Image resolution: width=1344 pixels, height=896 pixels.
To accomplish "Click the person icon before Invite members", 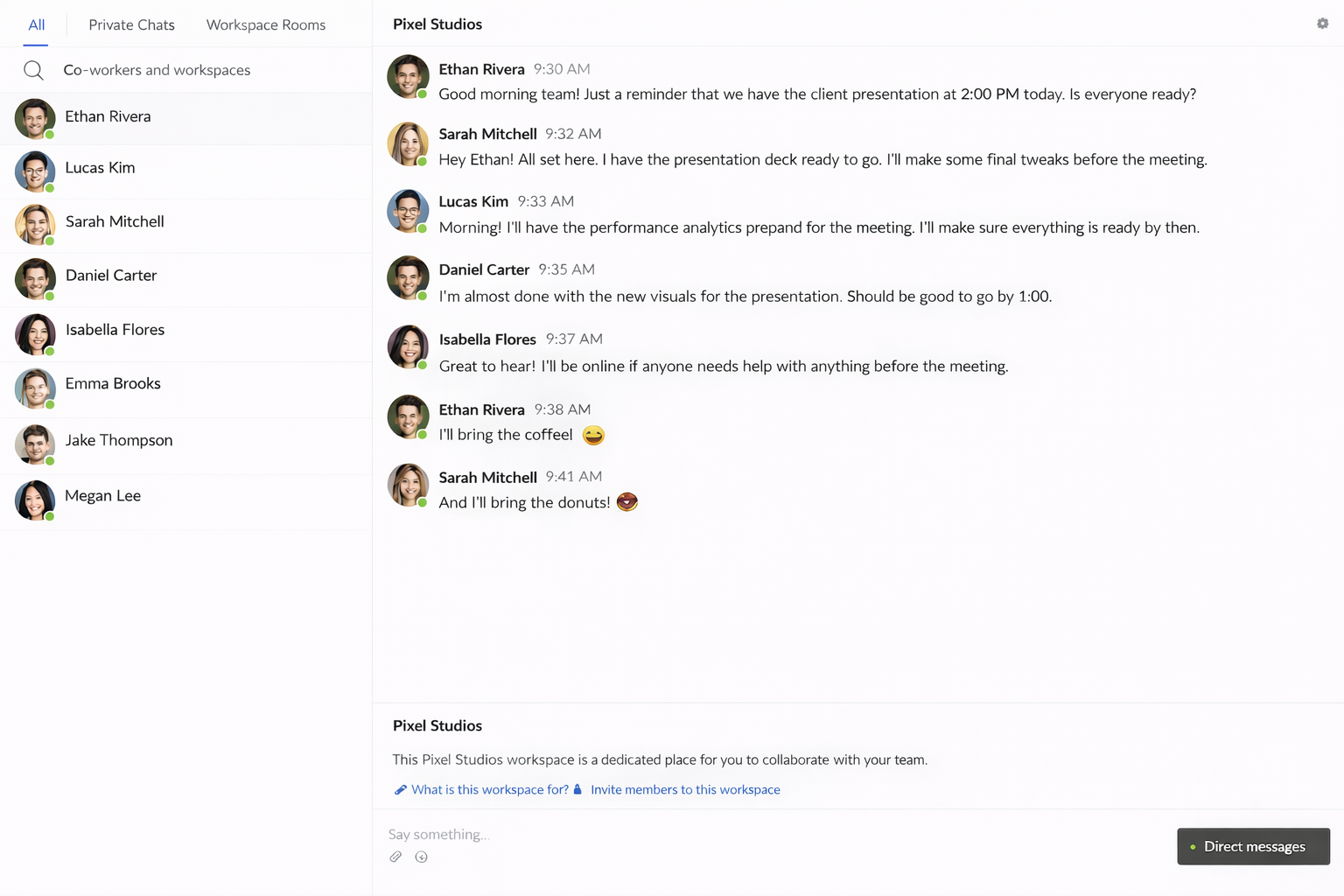I will pyautogui.click(x=577, y=789).
